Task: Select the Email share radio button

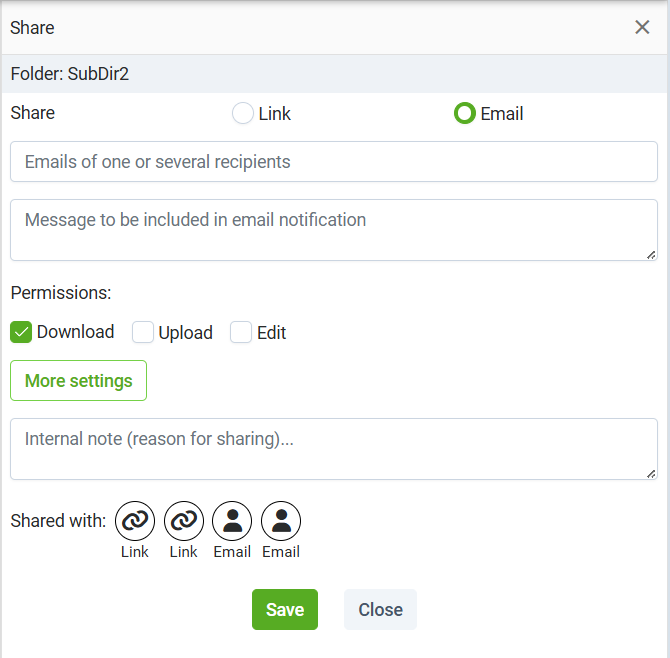Action: 465,113
